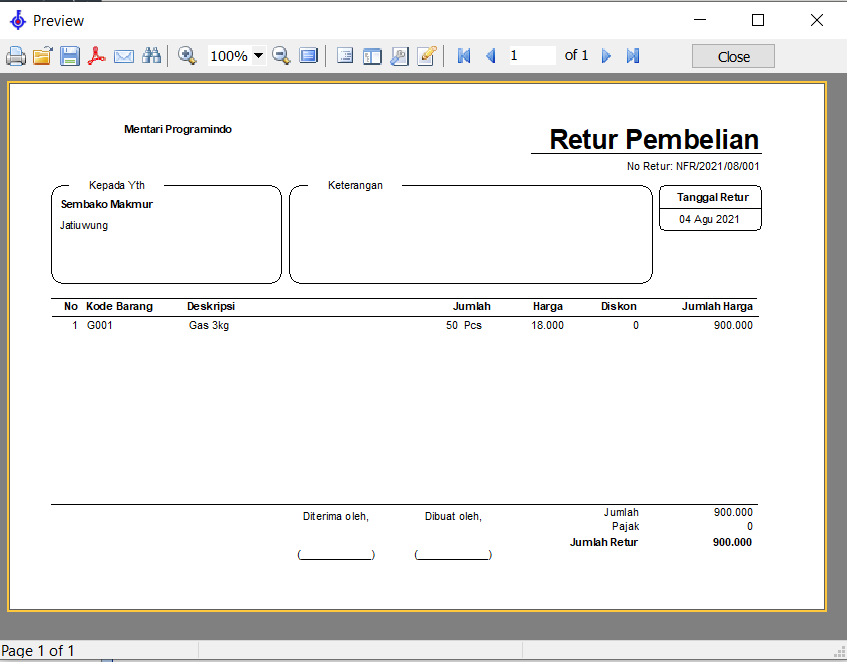Viewport: 847px width, 662px height.
Task: Click the Retur Pembelian title
Action: 654,139
